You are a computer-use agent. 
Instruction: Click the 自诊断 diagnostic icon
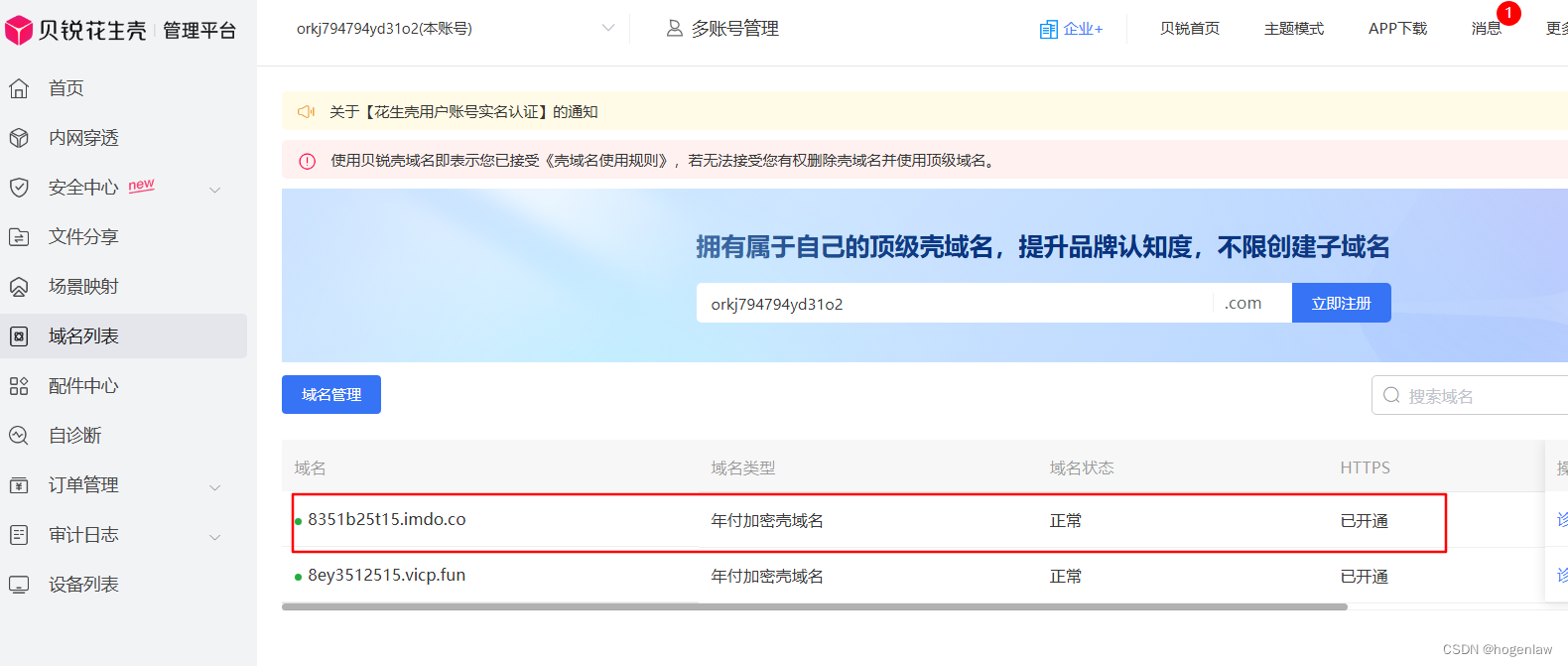pyautogui.click(x=19, y=436)
